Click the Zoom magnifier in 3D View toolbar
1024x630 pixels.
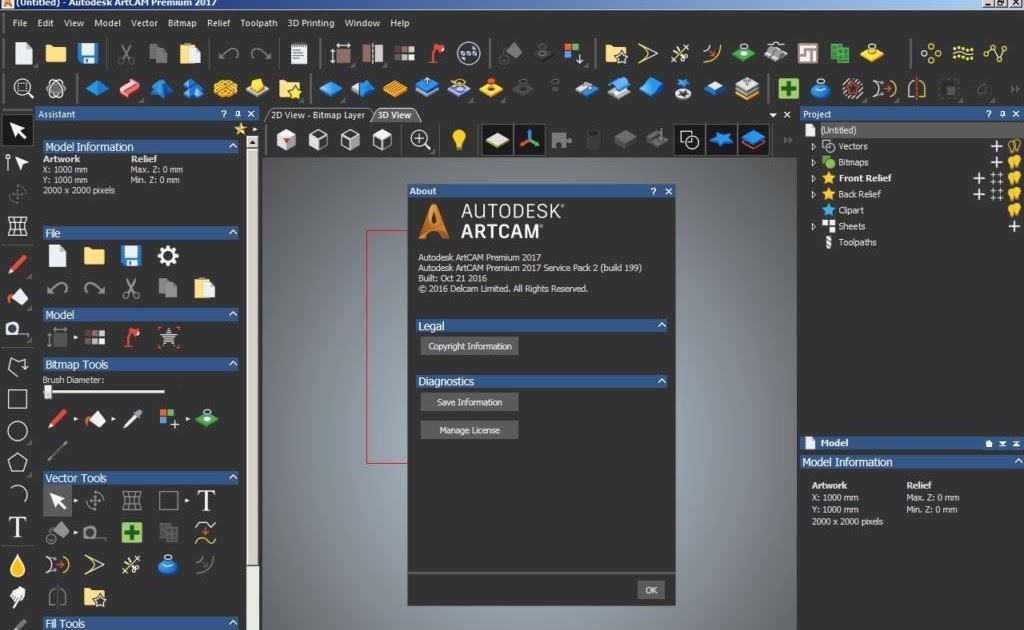tap(420, 140)
